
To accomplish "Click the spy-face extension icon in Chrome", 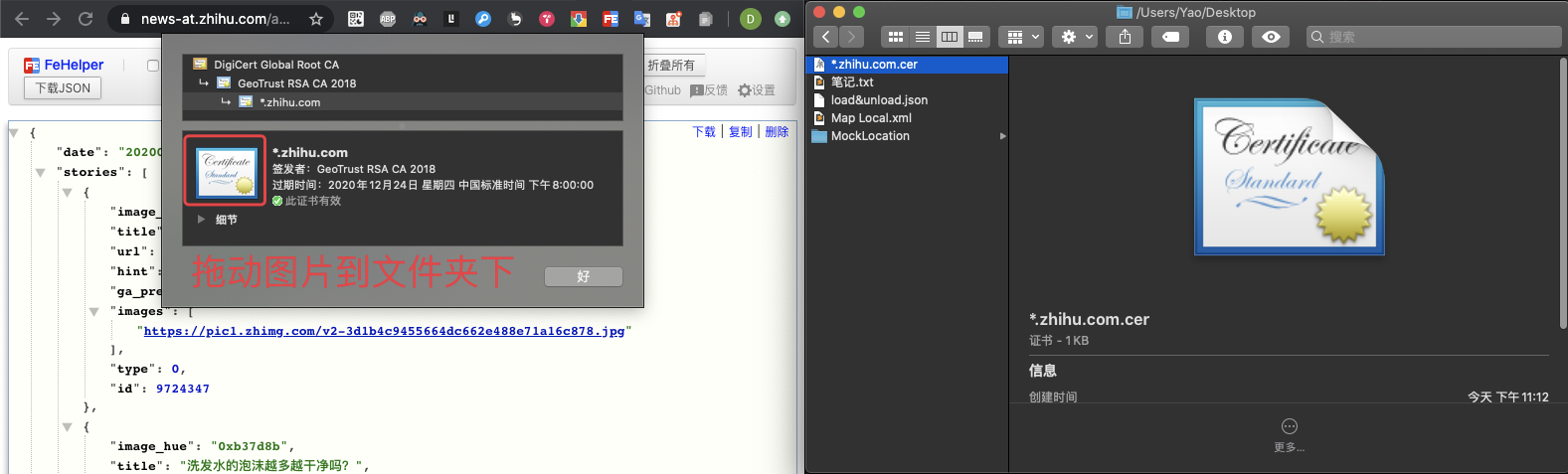I will coord(420,19).
